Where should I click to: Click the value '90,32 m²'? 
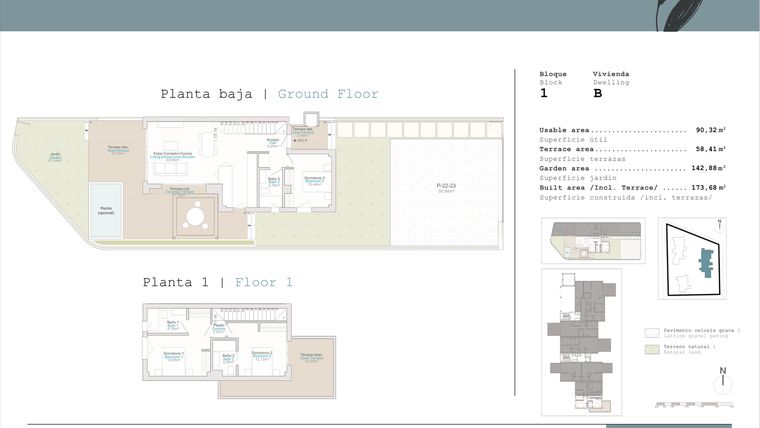[x=711, y=130]
